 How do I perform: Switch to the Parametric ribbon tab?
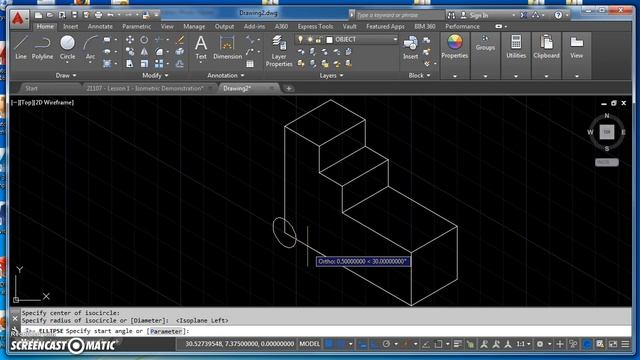pos(136,27)
